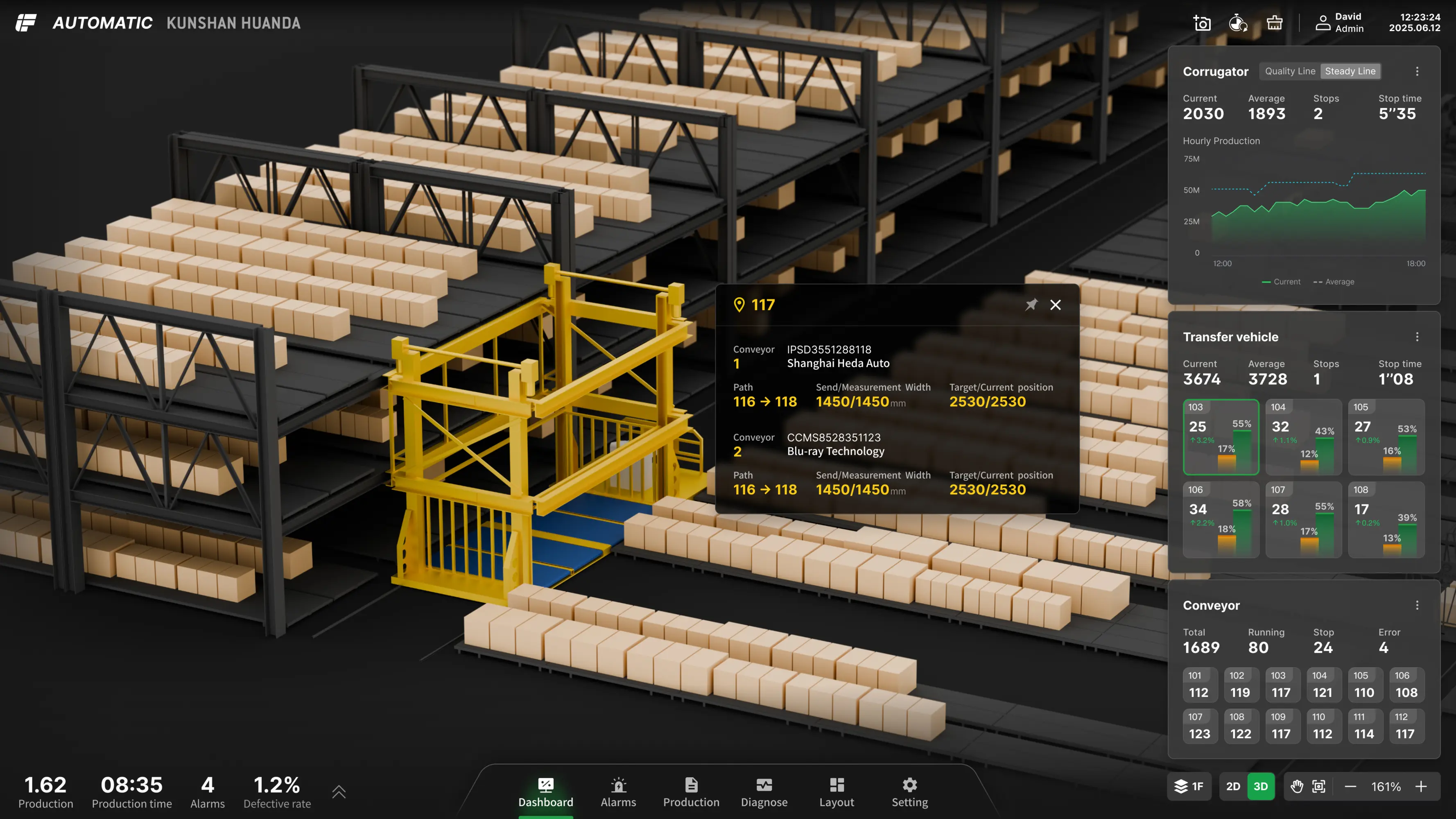Open the basket icon in top bar
Viewport: 1456px width, 819px height.
(1274, 23)
